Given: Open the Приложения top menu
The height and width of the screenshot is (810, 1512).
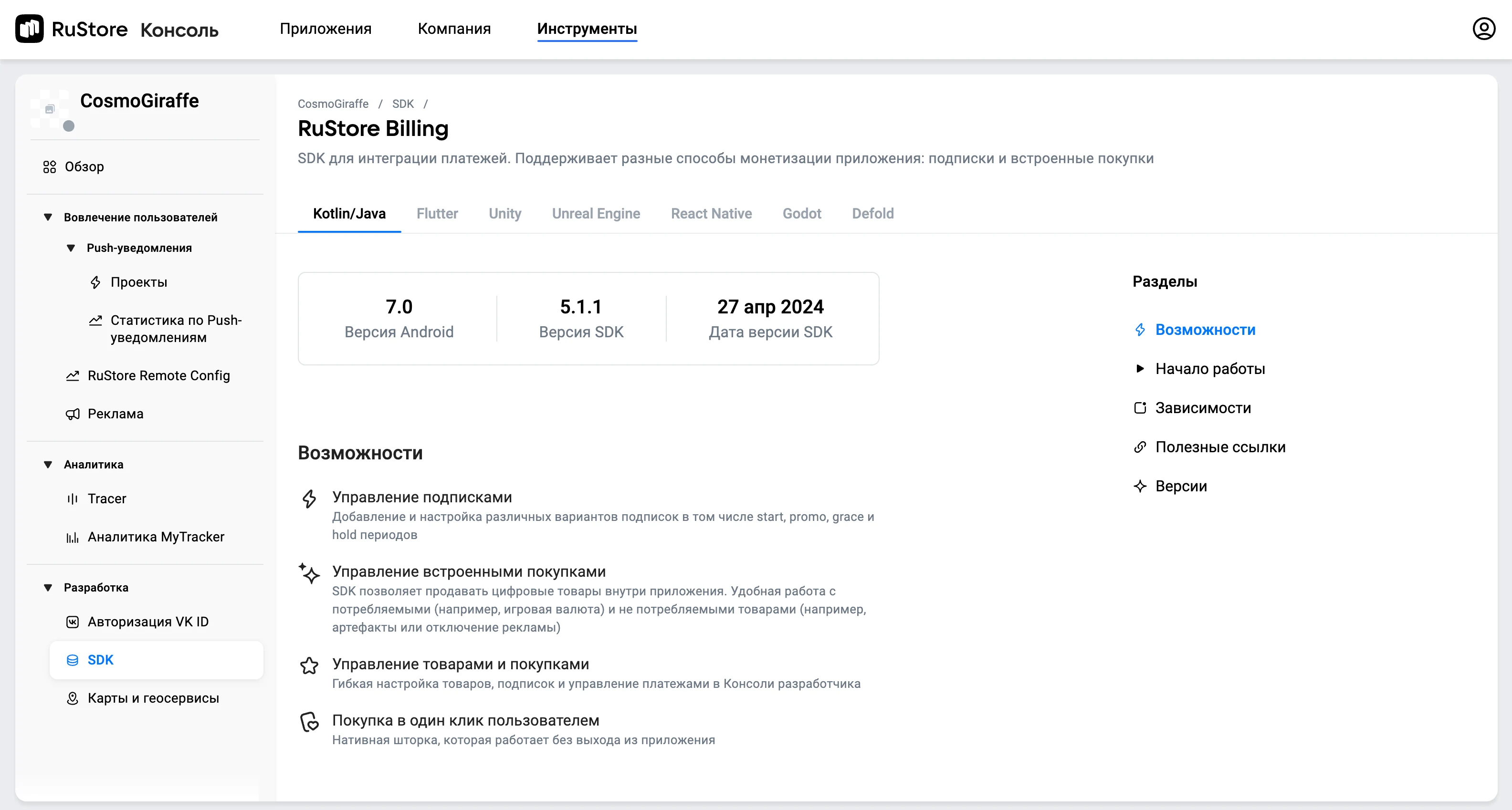Looking at the screenshot, I should click(325, 29).
